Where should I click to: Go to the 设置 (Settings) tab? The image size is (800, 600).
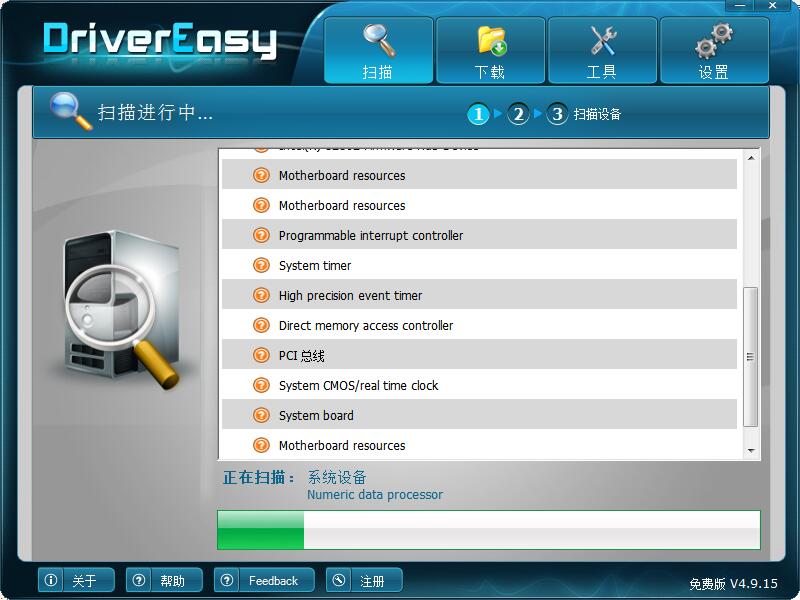click(x=714, y=50)
